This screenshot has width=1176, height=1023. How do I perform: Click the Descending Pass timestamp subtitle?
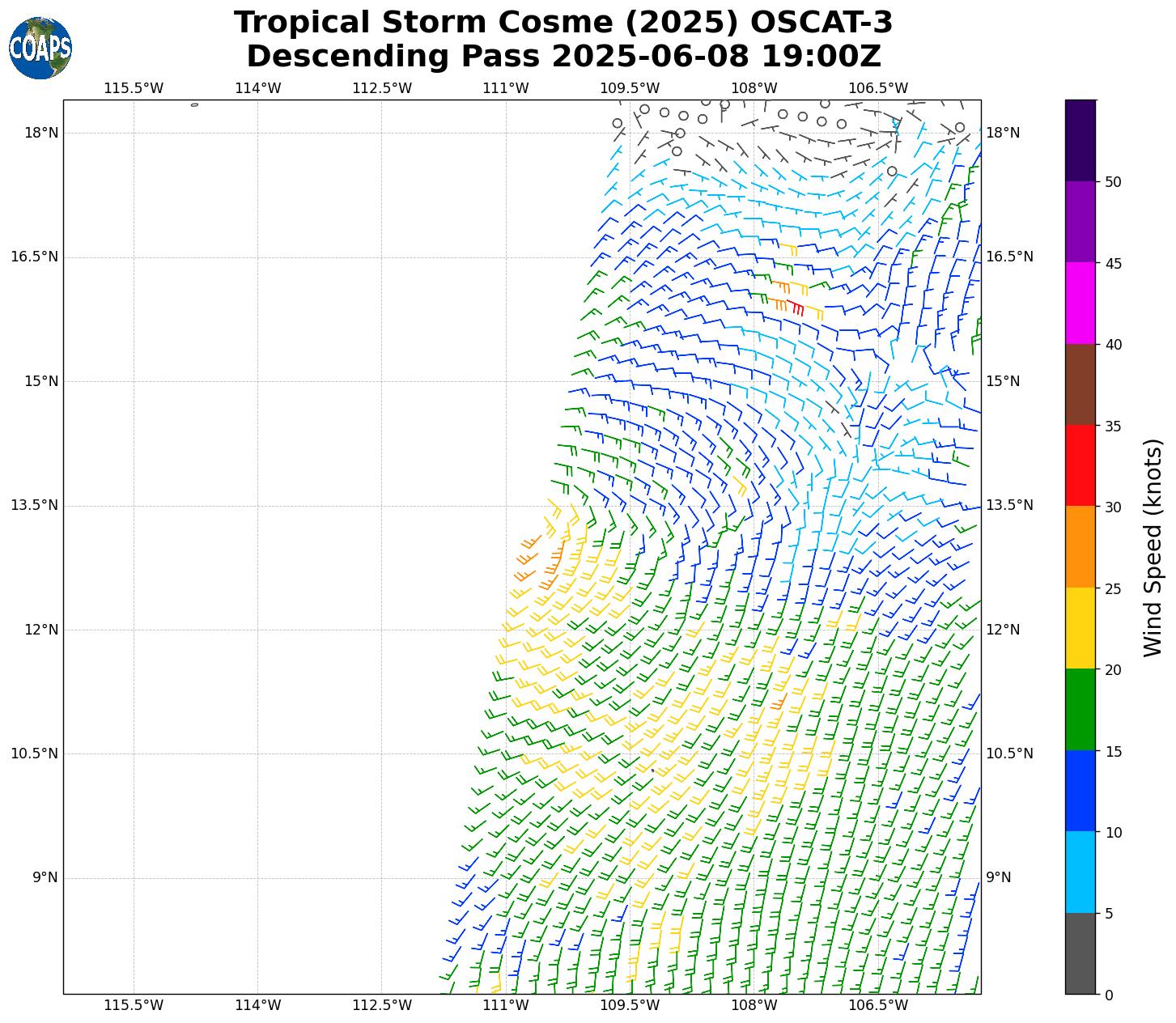563,57
